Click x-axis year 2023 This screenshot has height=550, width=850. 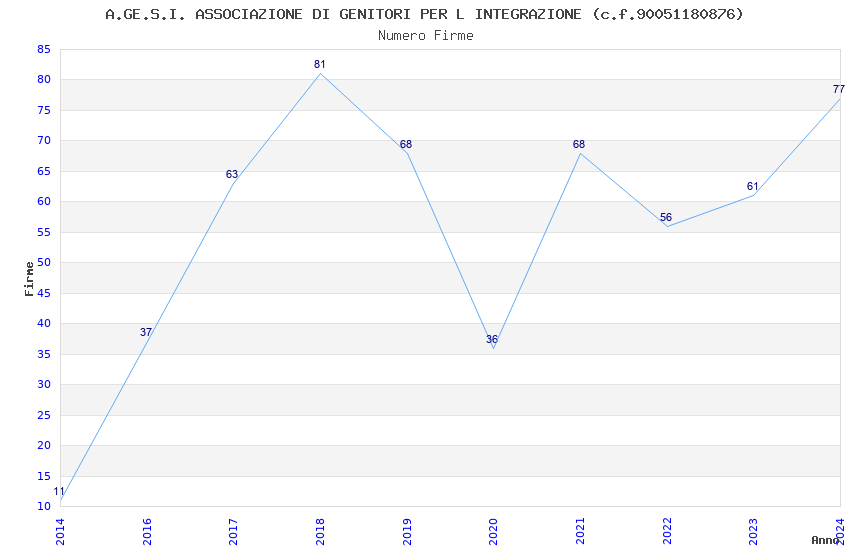click(754, 532)
